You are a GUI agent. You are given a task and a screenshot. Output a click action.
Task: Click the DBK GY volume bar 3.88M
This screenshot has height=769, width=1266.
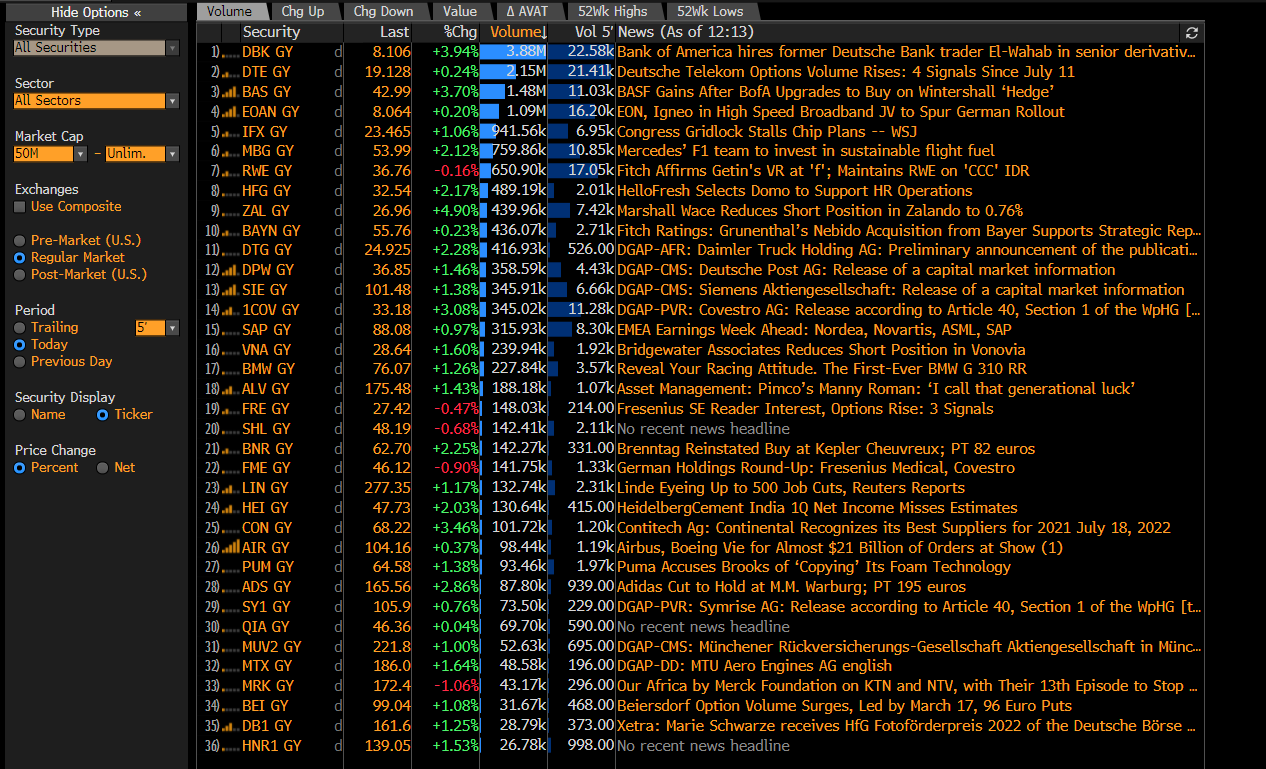click(513, 52)
